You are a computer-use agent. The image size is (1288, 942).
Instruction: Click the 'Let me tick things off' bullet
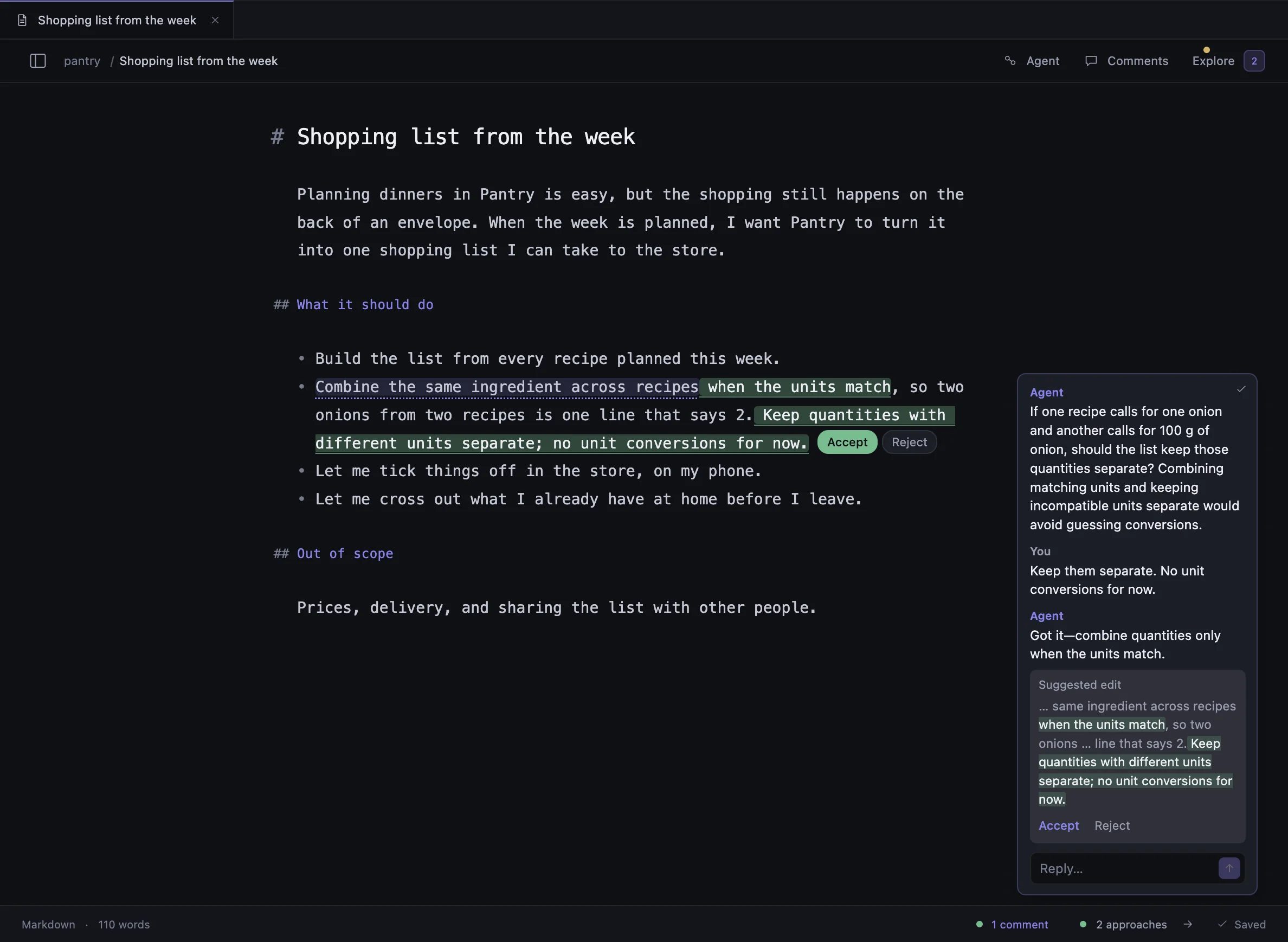coord(538,471)
